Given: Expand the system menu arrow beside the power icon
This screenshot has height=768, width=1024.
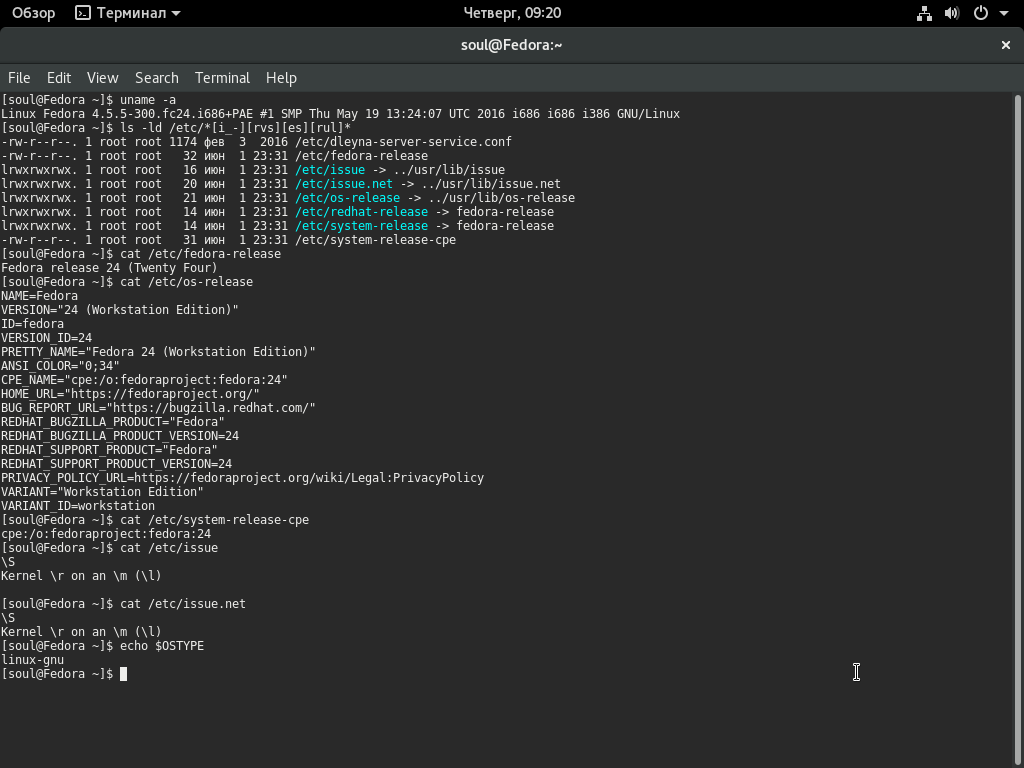Looking at the screenshot, I should [x=1004, y=13].
